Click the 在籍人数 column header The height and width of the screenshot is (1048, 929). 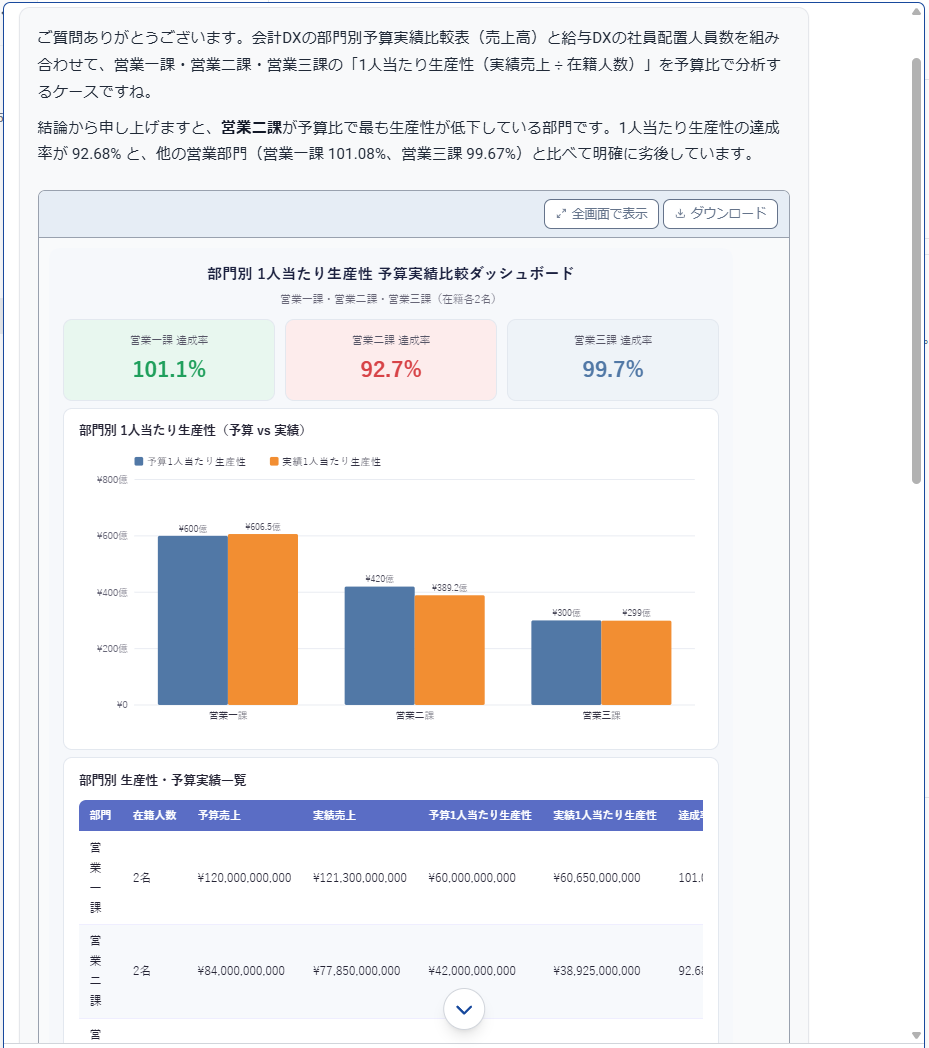[154, 815]
